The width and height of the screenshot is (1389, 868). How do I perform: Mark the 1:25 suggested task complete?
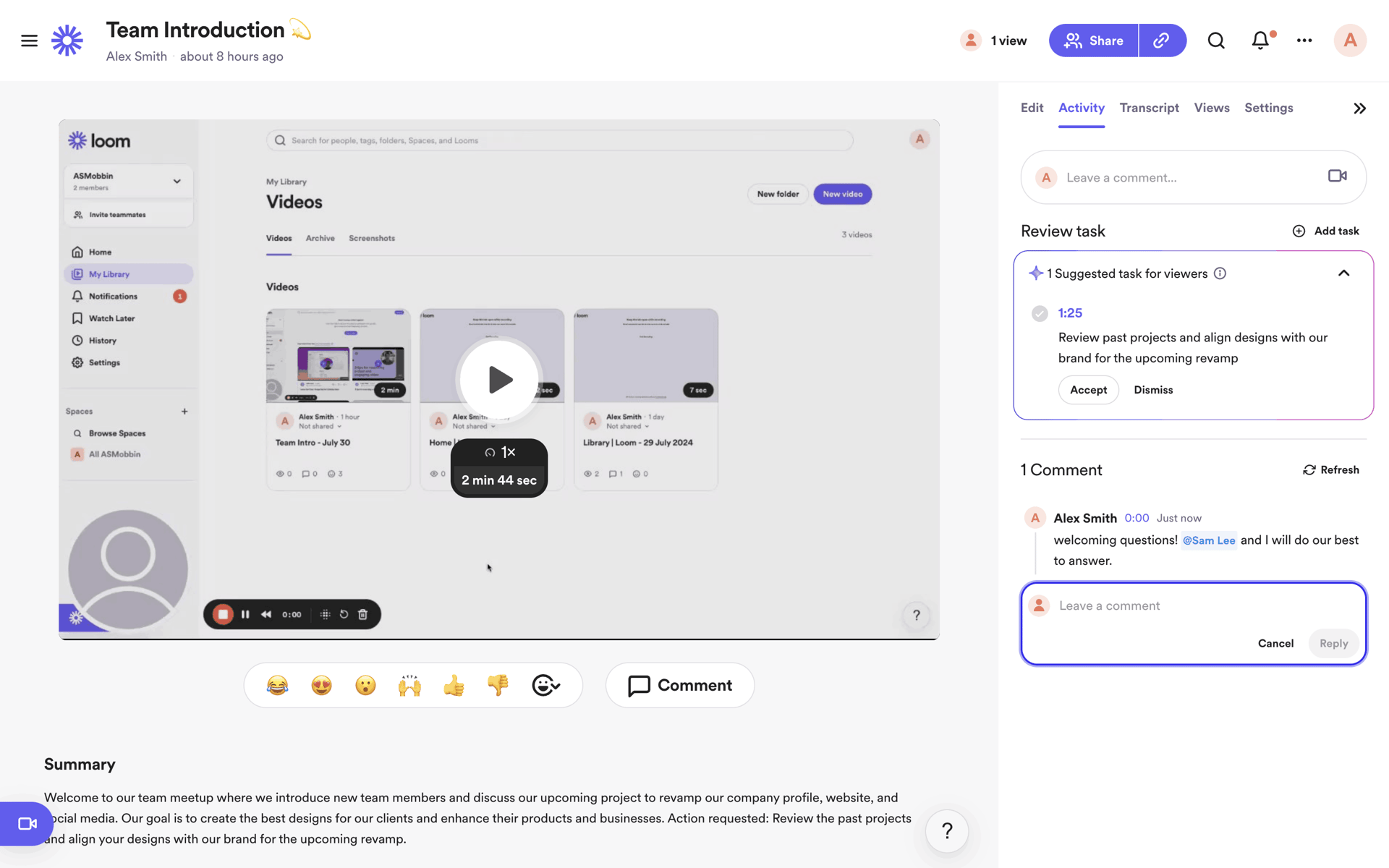pos(1040,313)
